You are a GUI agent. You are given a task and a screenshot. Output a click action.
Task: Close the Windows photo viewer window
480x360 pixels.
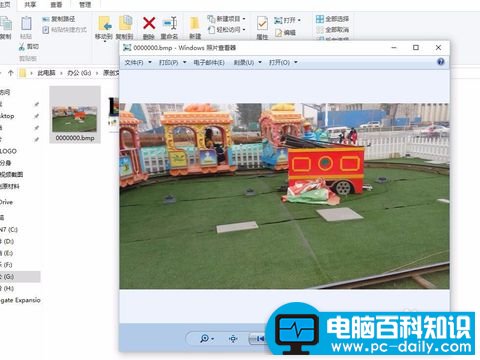coord(438,48)
